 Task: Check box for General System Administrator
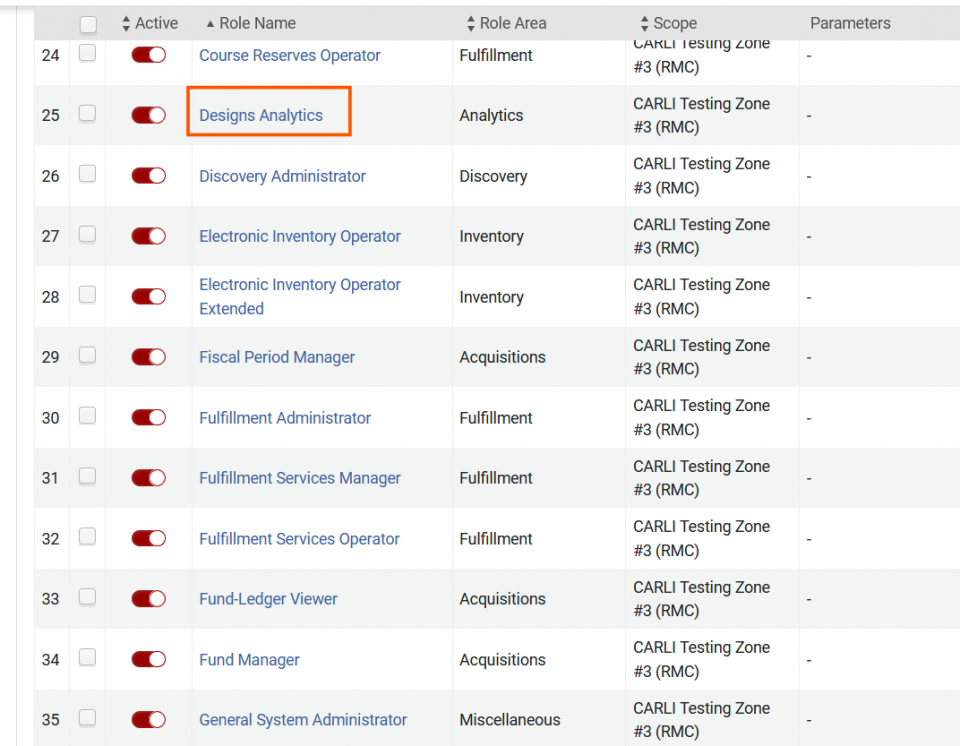[x=88, y=717]
